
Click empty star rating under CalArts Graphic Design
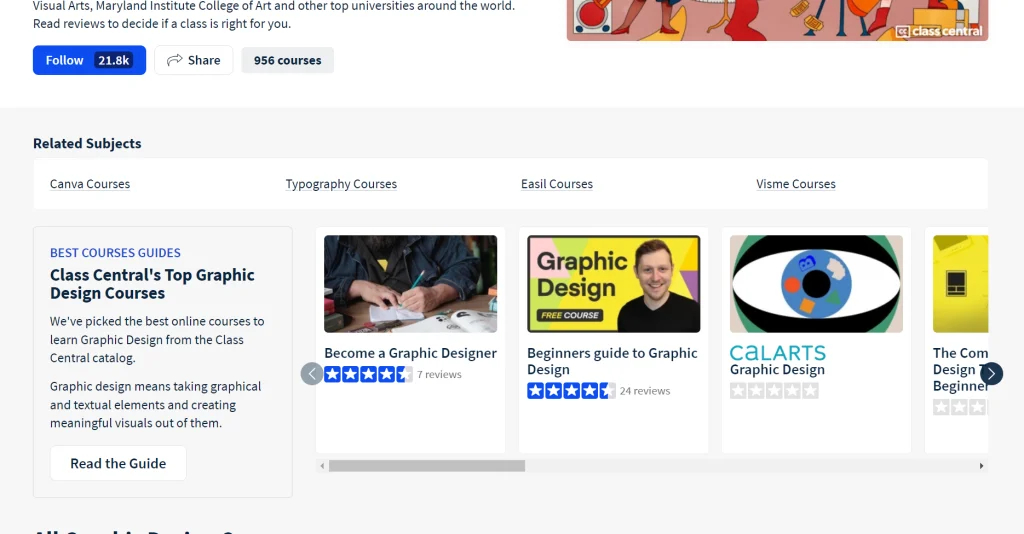pyautogui.click(x=774, y=391)
